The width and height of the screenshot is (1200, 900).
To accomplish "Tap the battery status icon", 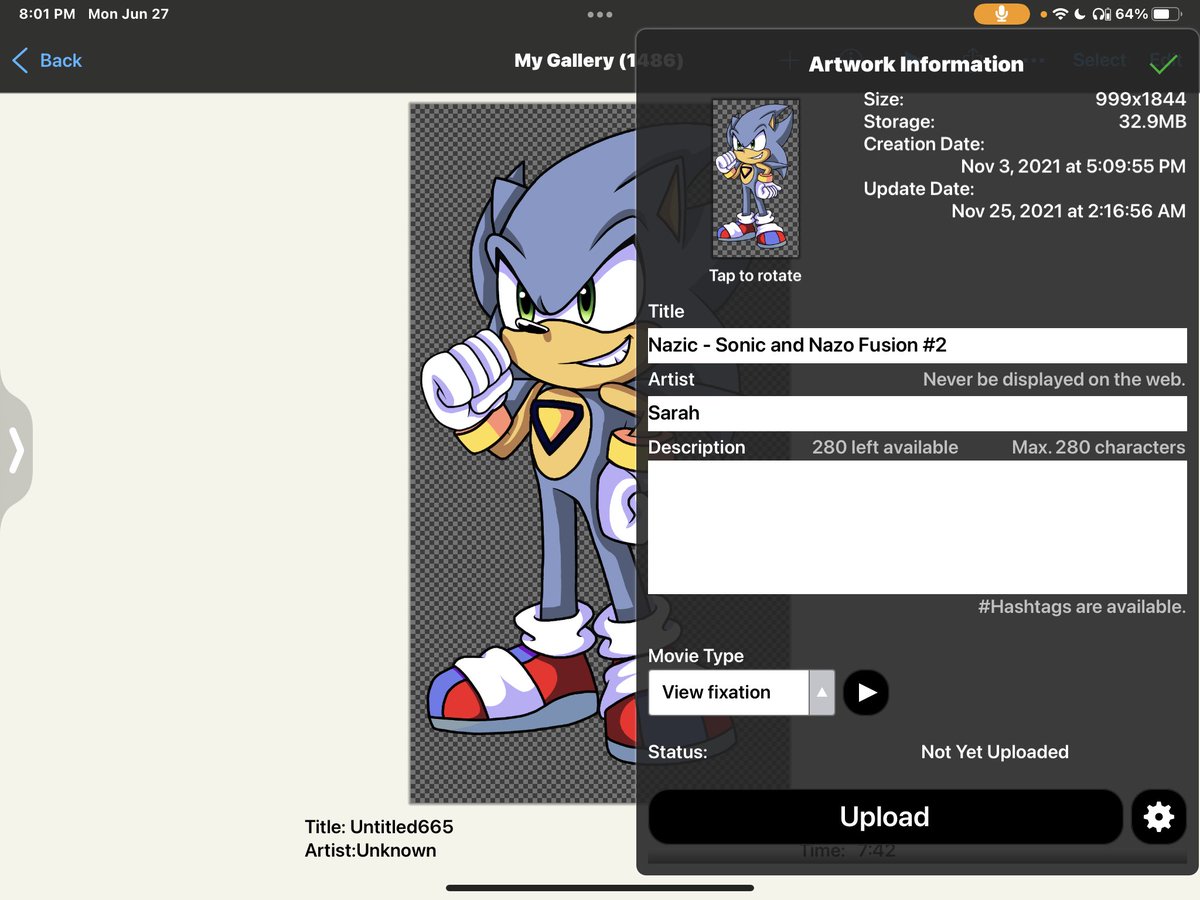I will 1167,14.
